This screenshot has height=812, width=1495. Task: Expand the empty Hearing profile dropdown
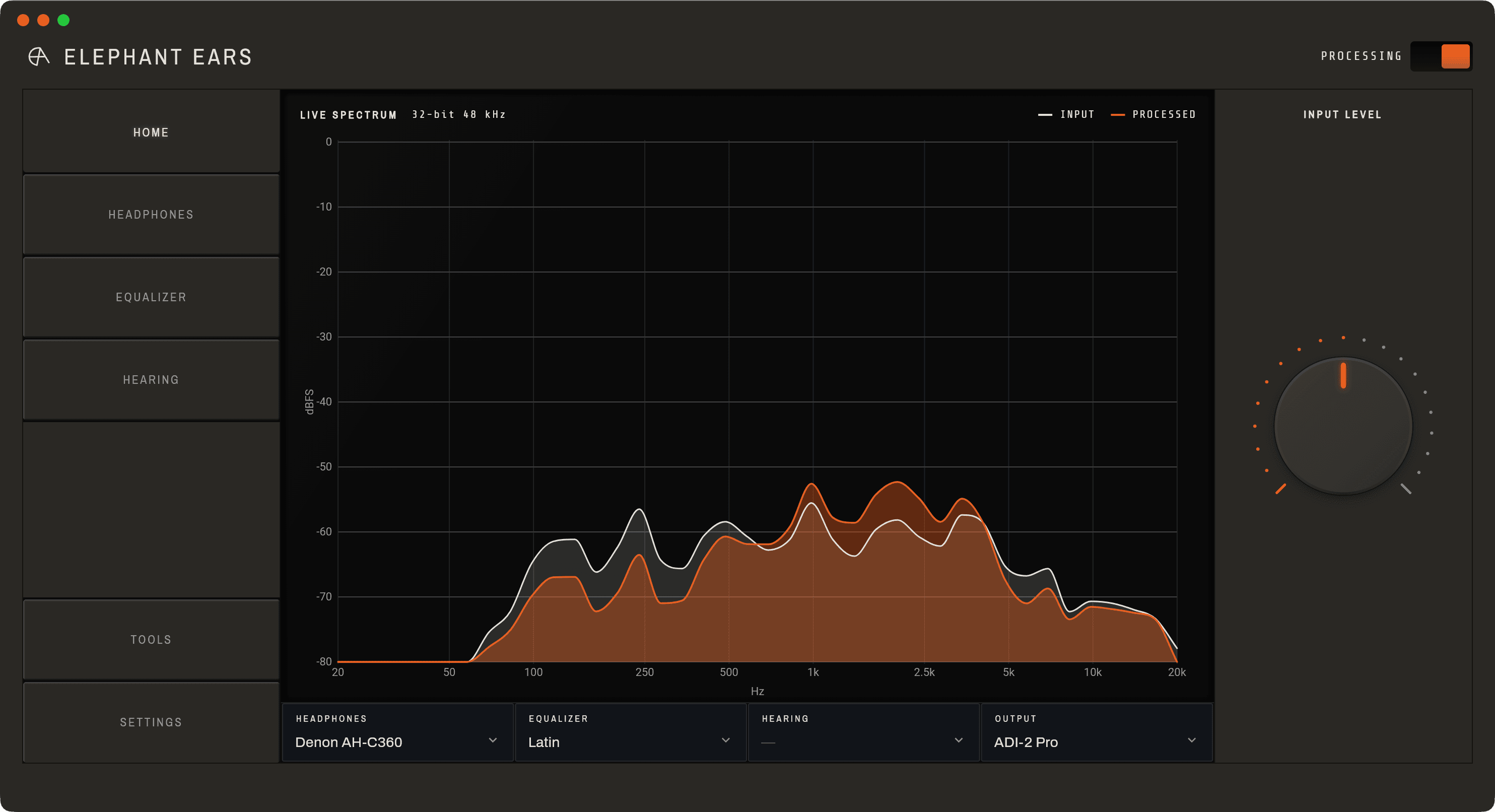[863, 732]
